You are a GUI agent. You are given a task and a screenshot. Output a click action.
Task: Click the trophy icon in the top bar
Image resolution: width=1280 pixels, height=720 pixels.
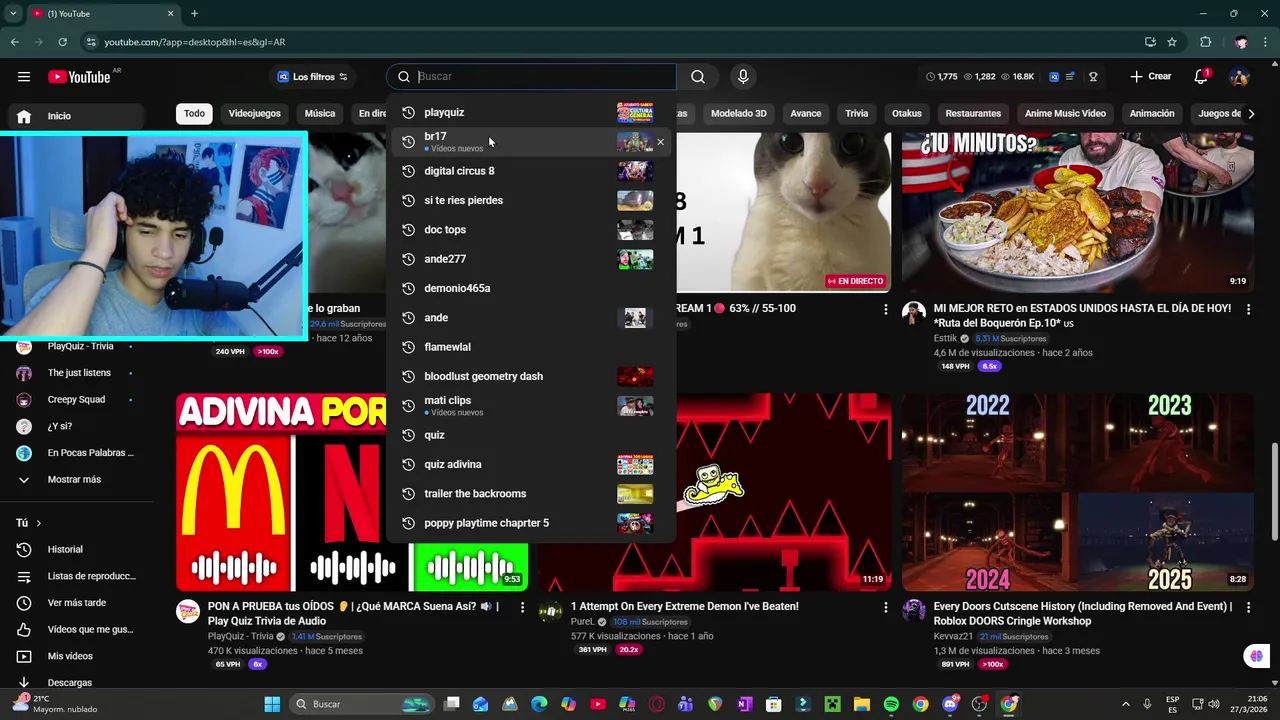click(1093, 77)
